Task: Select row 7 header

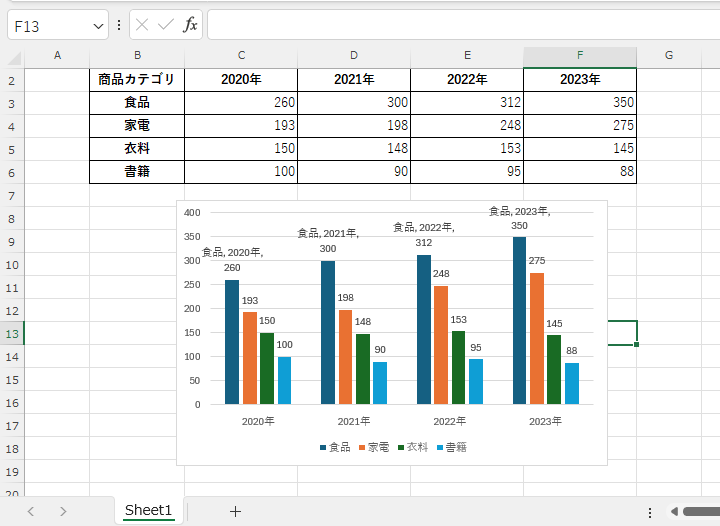Action: pyautogui.click(x=12, y=196)
